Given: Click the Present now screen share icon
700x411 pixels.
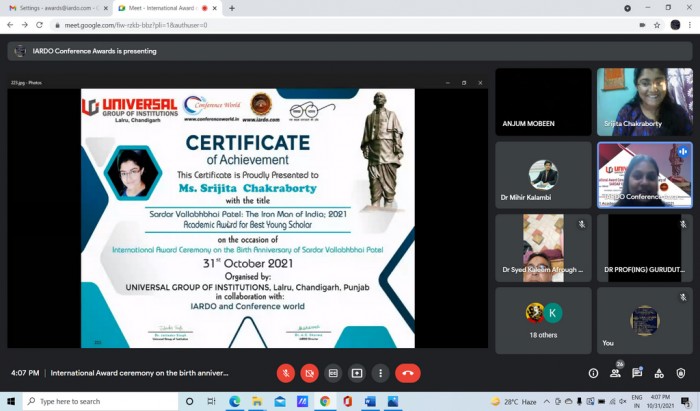Looking at the screenshot, I should (x=357, y=373).
